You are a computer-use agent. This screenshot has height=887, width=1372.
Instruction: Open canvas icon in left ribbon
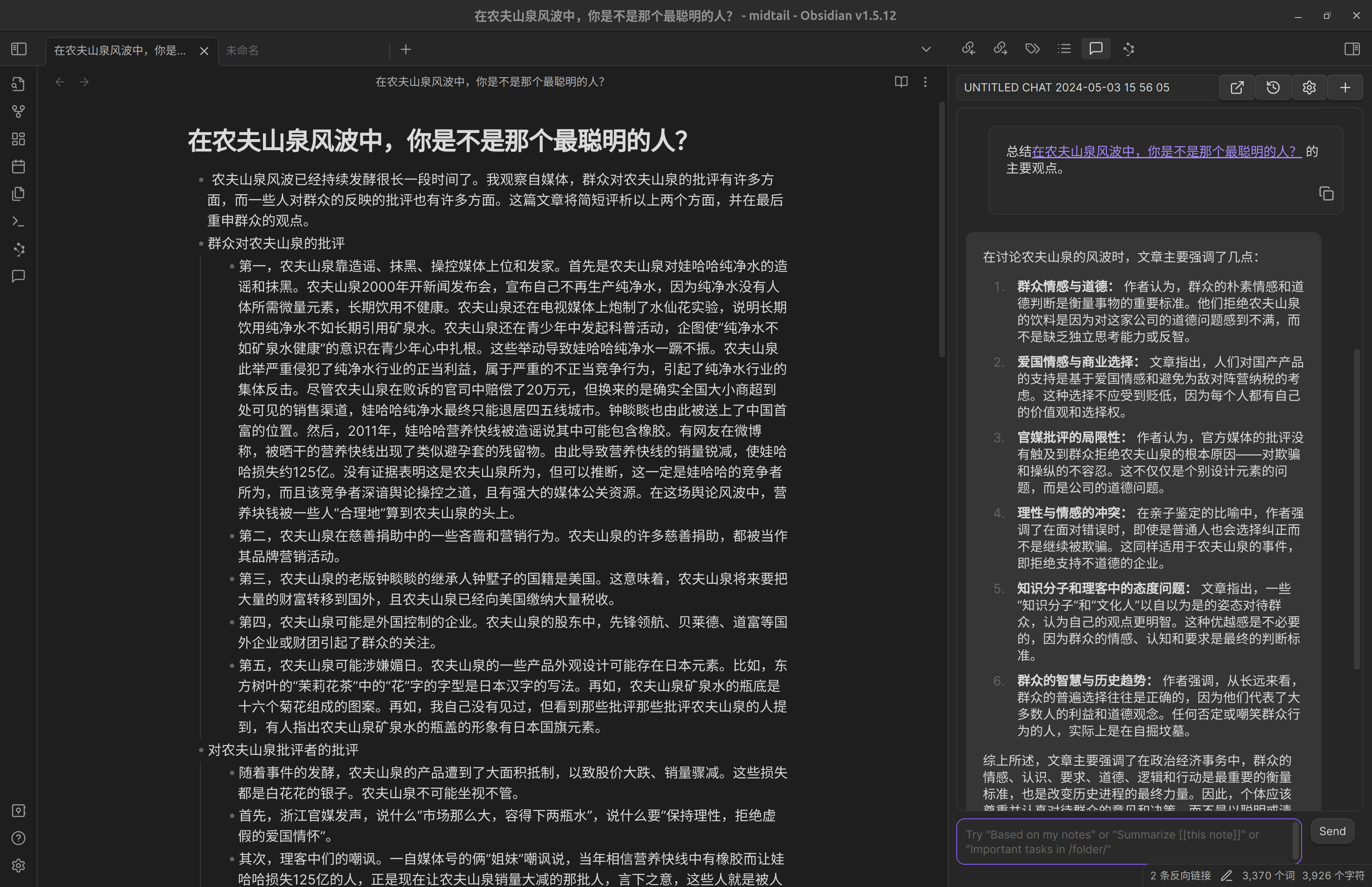18,139
